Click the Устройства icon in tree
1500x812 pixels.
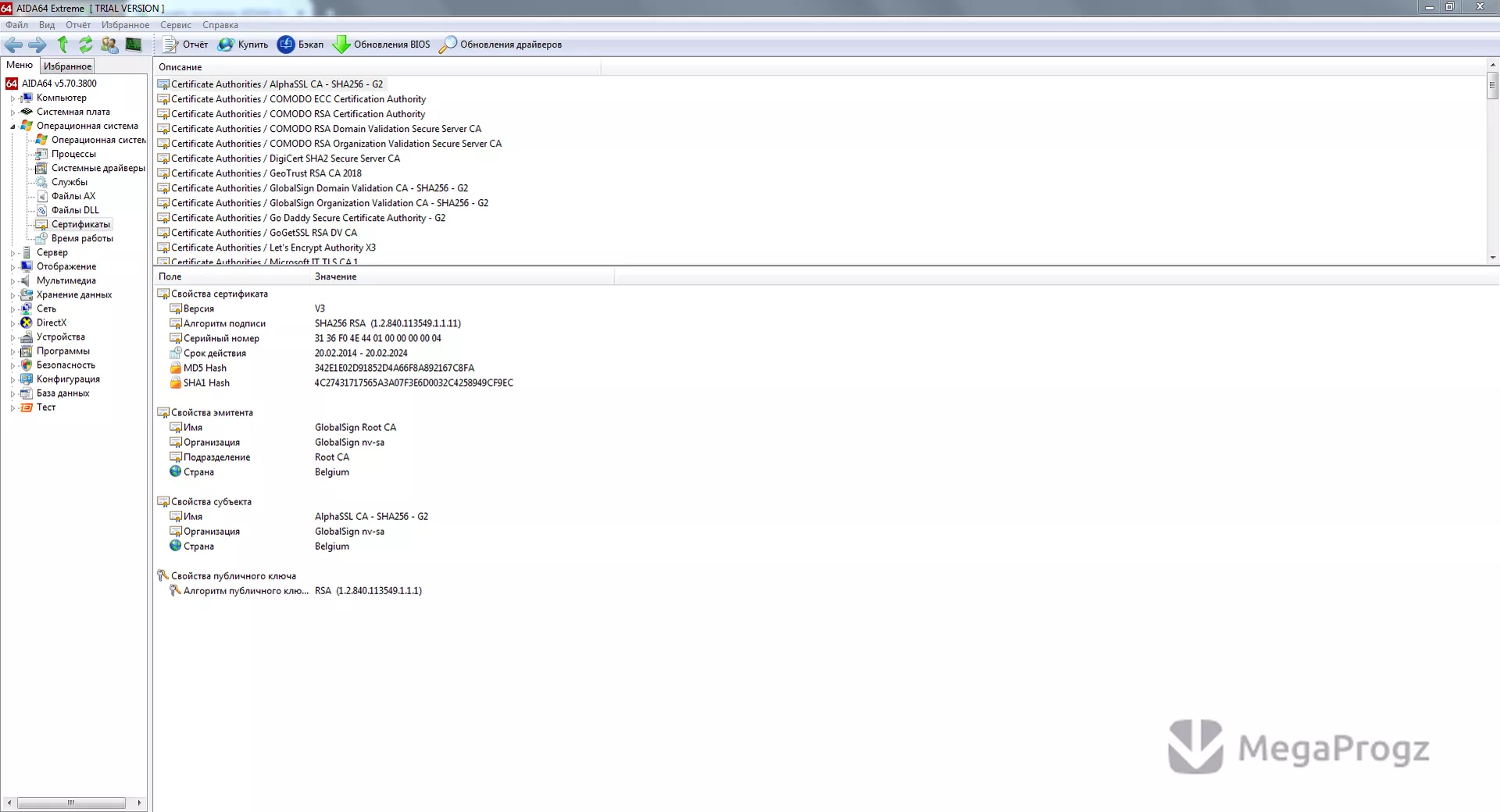27,337
